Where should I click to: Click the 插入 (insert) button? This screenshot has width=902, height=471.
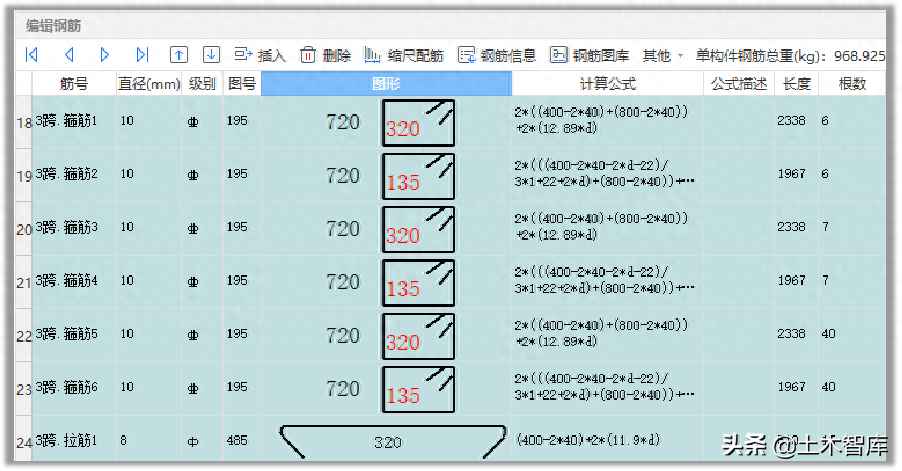259,55
